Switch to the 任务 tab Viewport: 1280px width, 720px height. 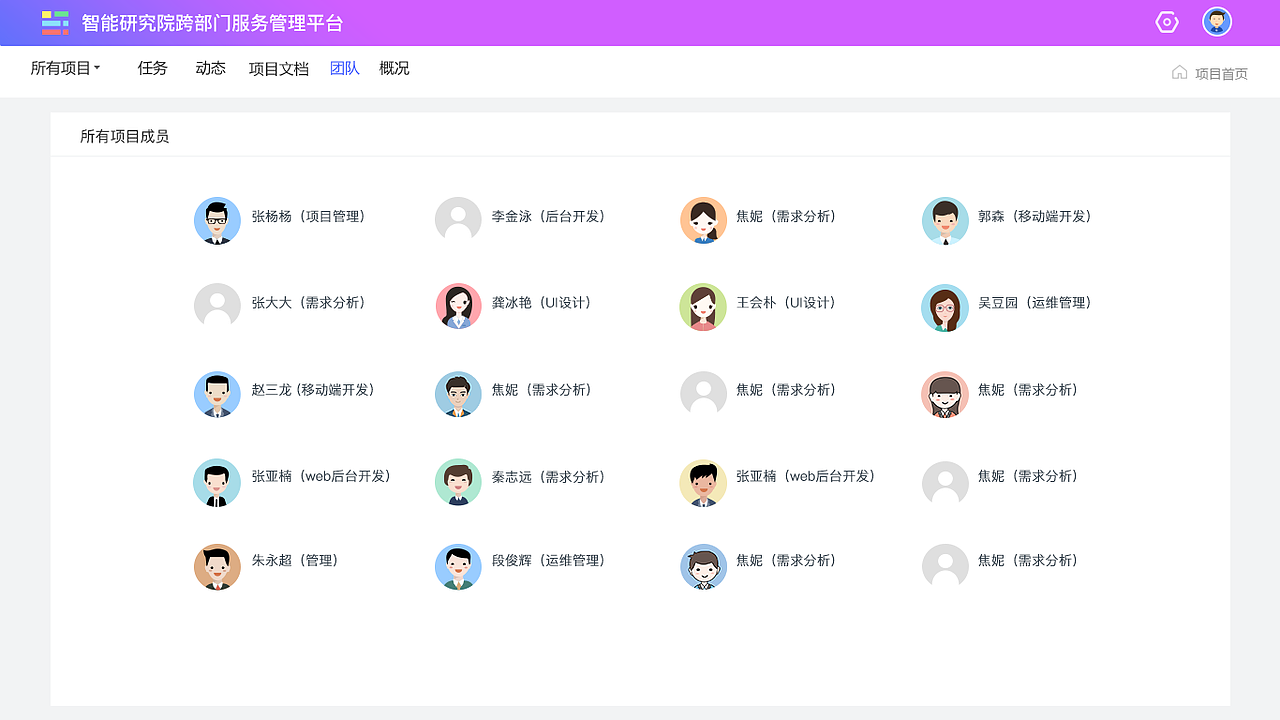pyautogui.click(x=152, y=68)
